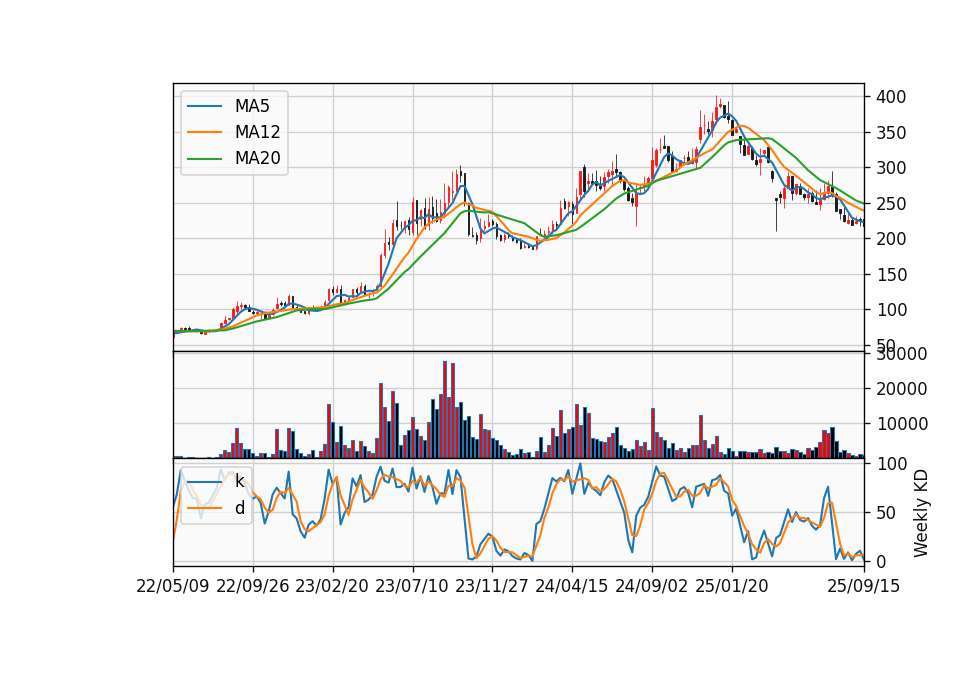960x690 pixels.
Task: Click the MA12 legend label
Action: point(257,132)
